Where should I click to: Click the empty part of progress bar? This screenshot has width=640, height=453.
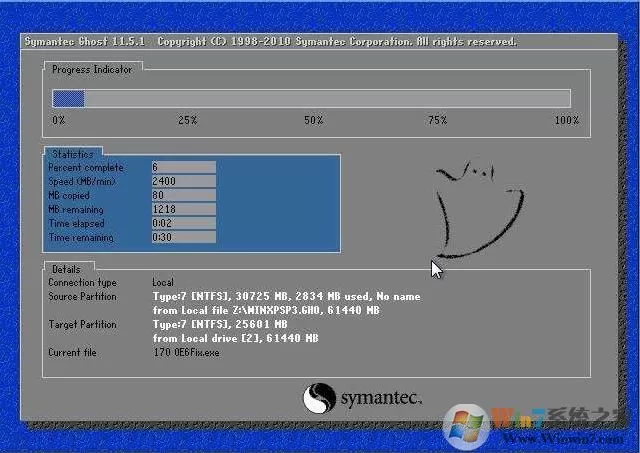click(x=327, y=99)
